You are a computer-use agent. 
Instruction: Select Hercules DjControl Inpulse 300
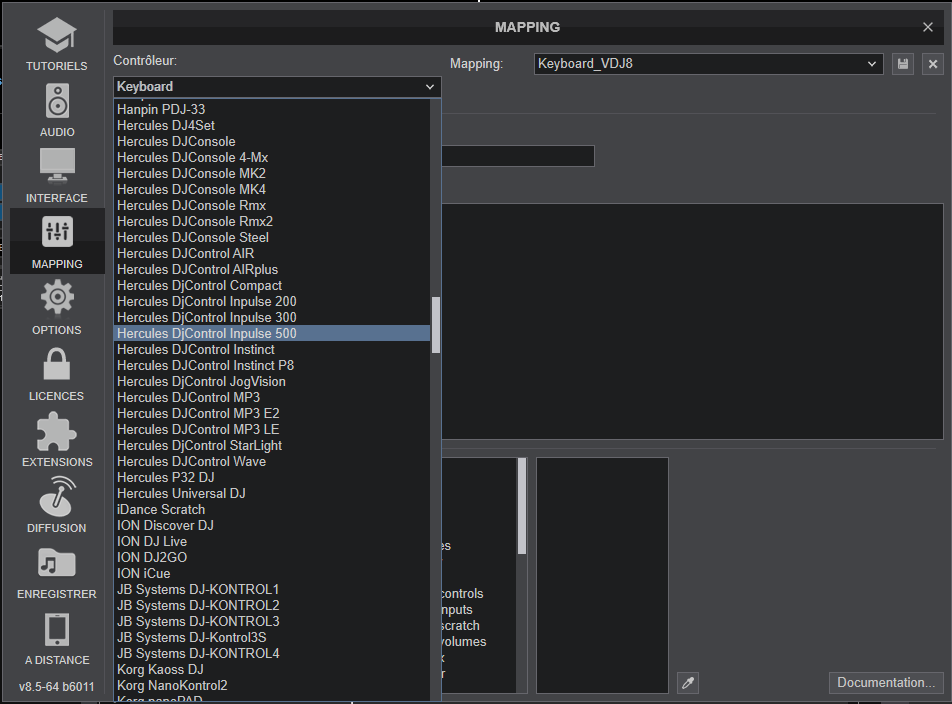coord(272,317)
